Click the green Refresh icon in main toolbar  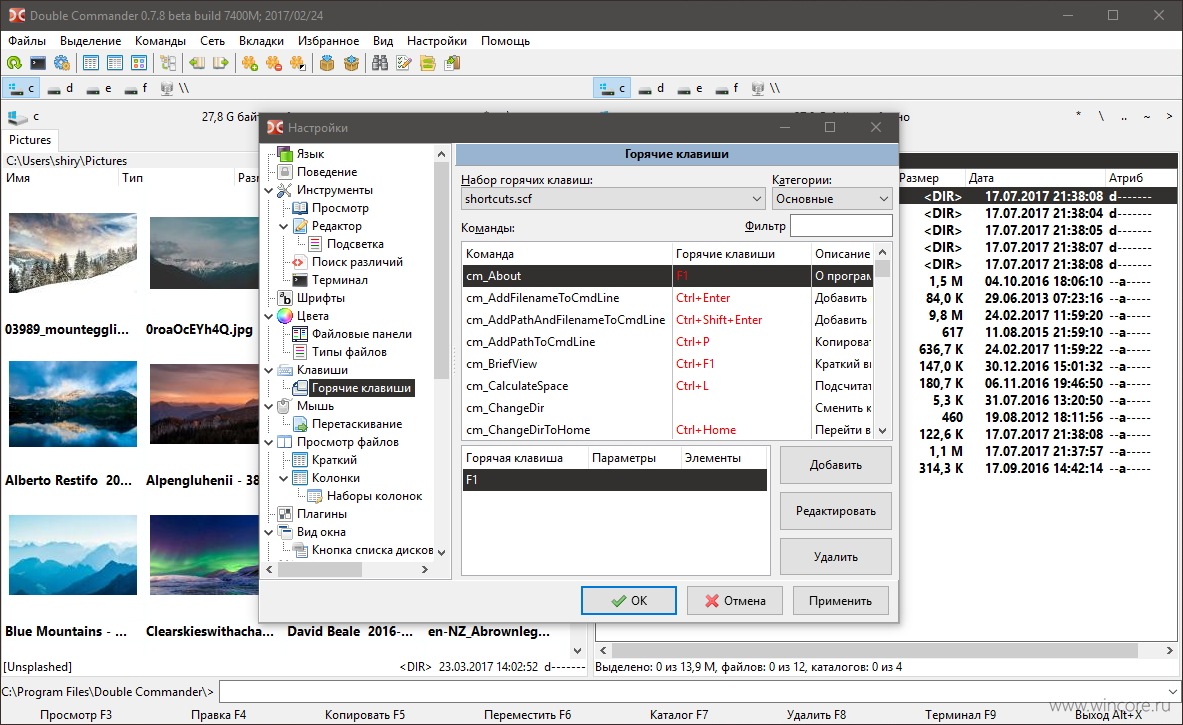pyautogui.click(x=14, y=63)
